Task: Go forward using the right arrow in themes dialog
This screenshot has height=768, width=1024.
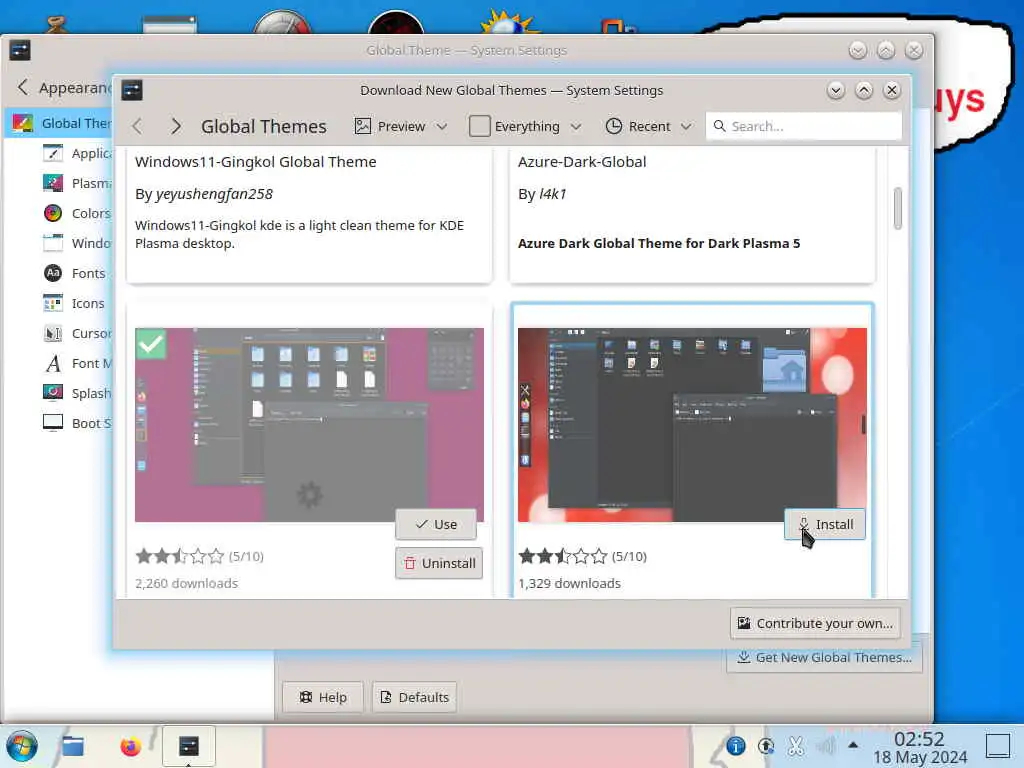Action: (175, 126)
